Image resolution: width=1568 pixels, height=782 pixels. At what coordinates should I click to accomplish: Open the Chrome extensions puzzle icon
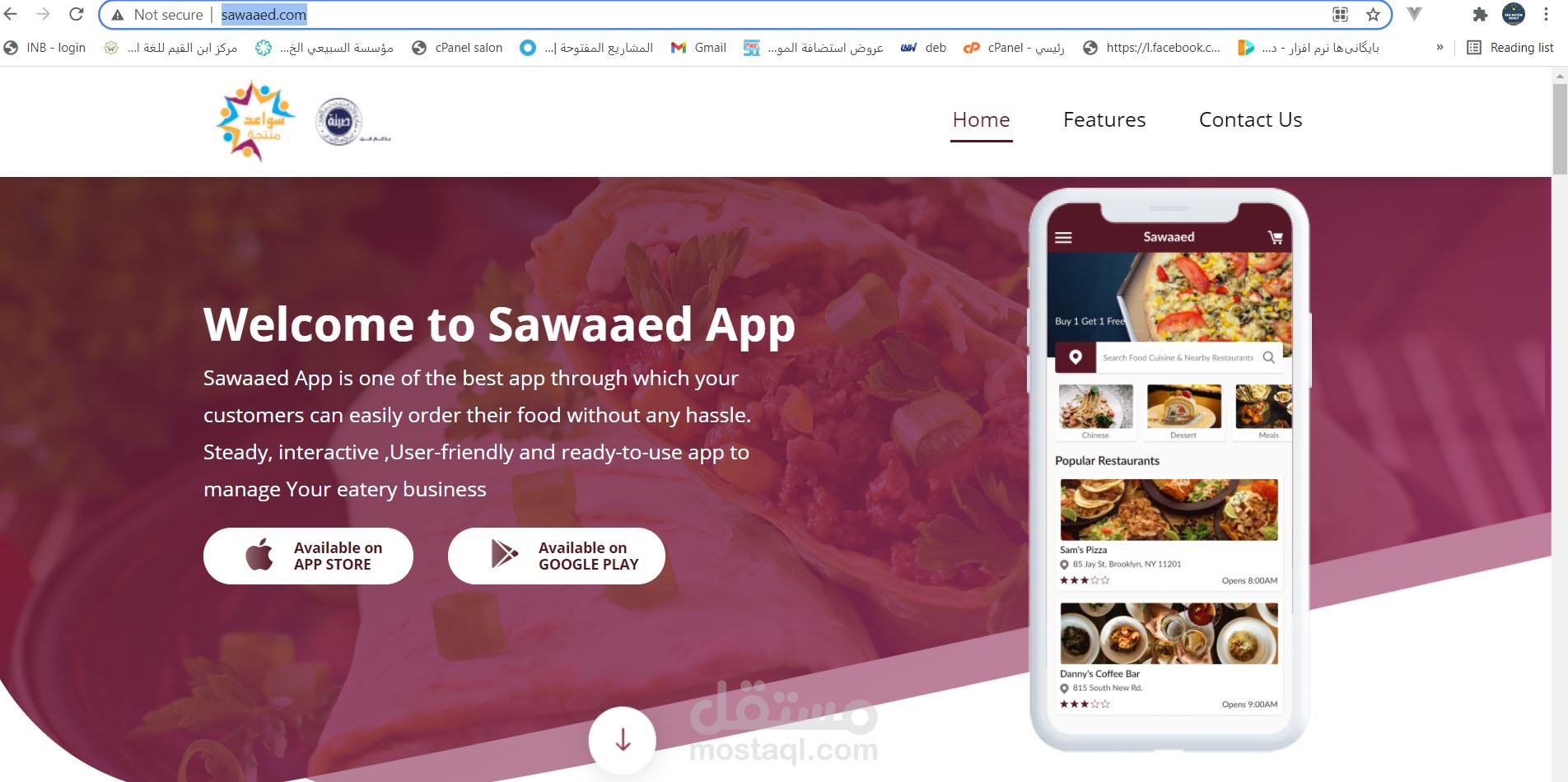tap(1480, 14)
